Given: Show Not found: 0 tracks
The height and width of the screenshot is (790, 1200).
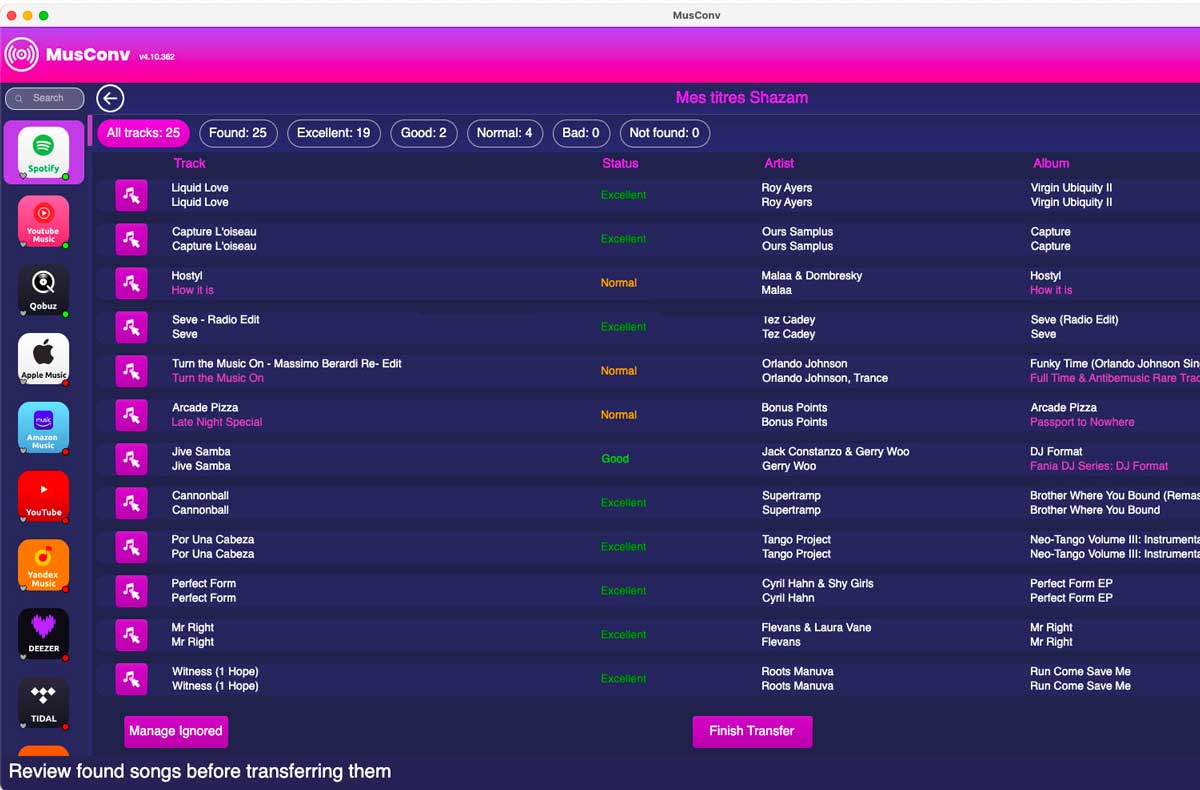Looking at the screenshot, I should click(664, 133).
